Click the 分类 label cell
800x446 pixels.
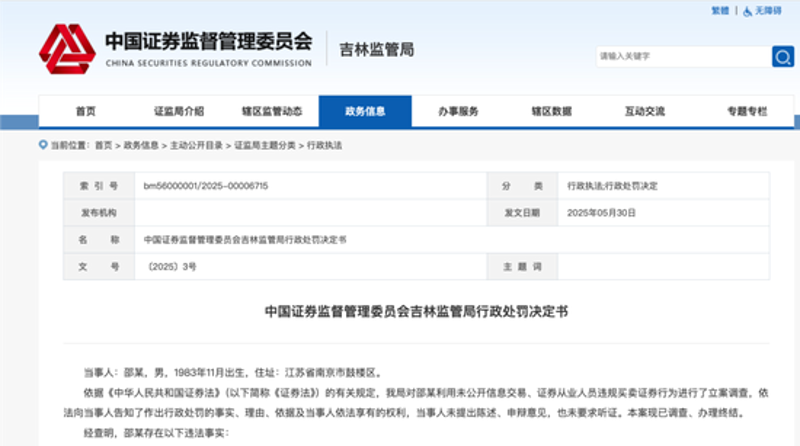tap(522, 186)
